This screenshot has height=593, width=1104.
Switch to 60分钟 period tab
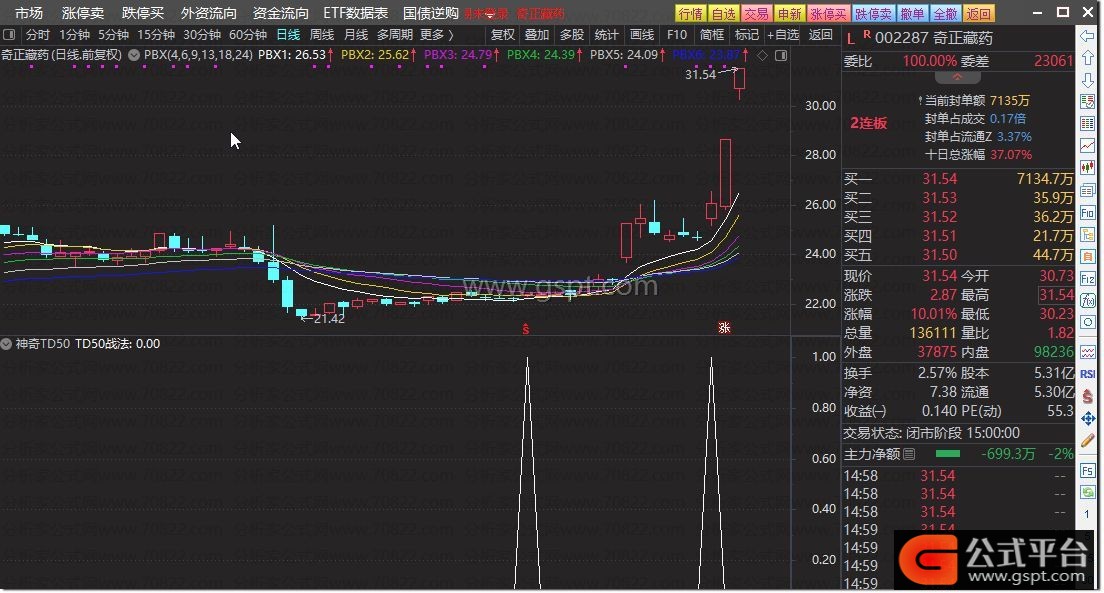[x=248, y=35]
